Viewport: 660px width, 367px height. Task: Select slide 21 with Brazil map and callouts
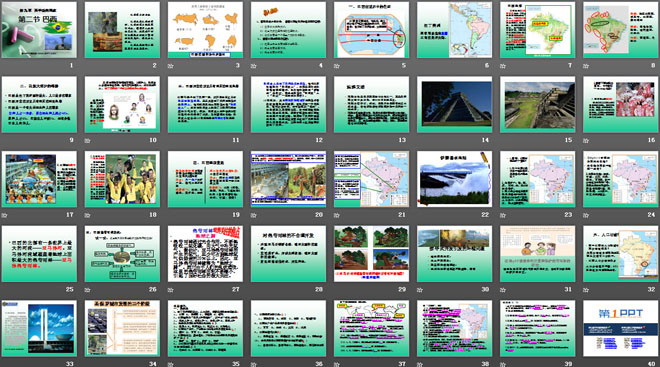click(372, 179)
